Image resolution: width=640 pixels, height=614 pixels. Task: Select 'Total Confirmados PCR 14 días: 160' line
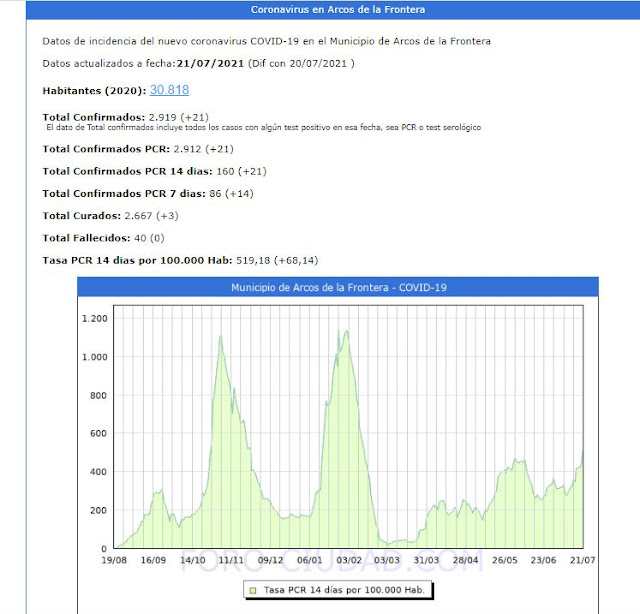click(x=154, y=171)
